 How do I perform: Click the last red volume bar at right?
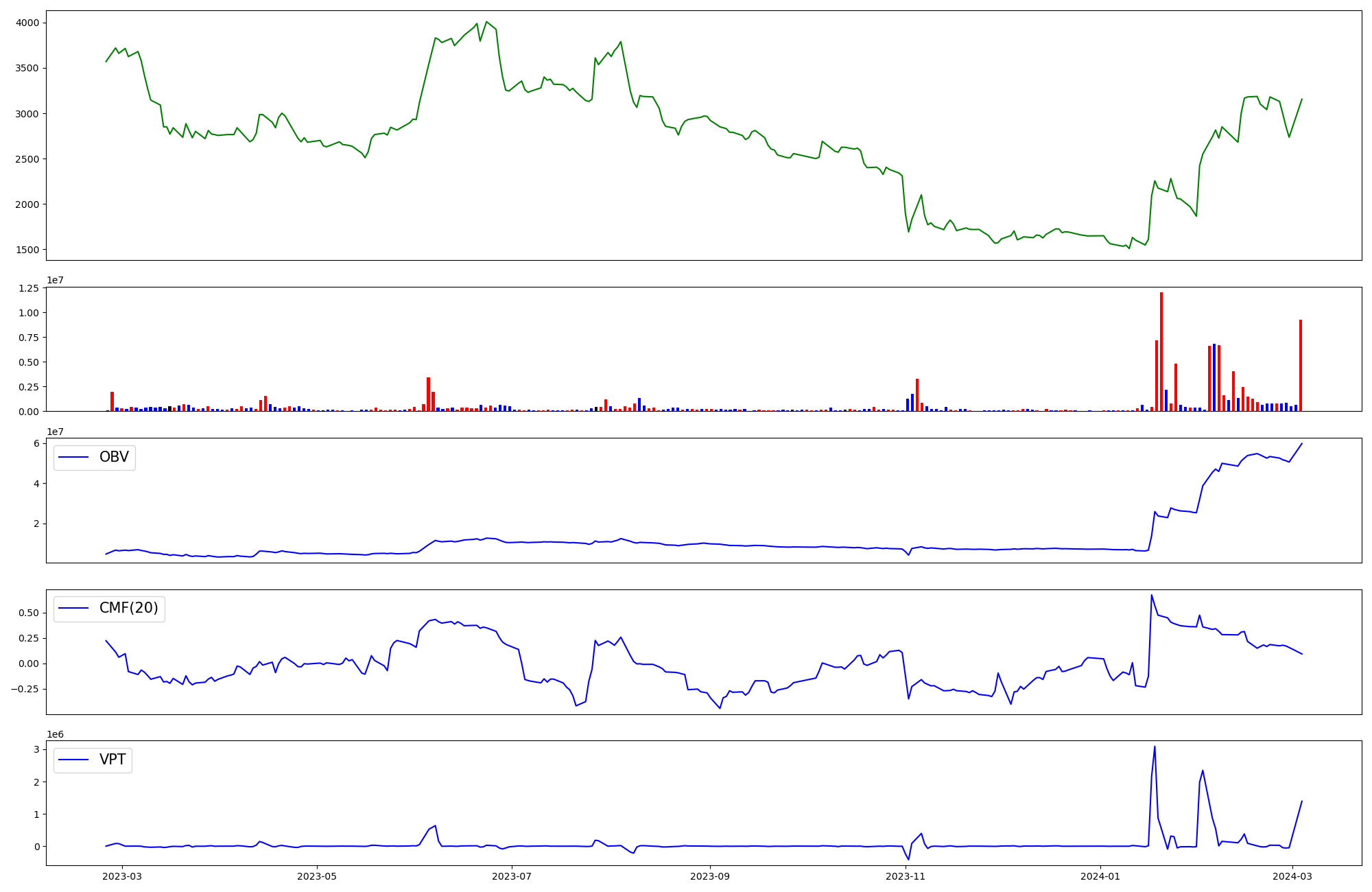click(x=1300, y=365)
